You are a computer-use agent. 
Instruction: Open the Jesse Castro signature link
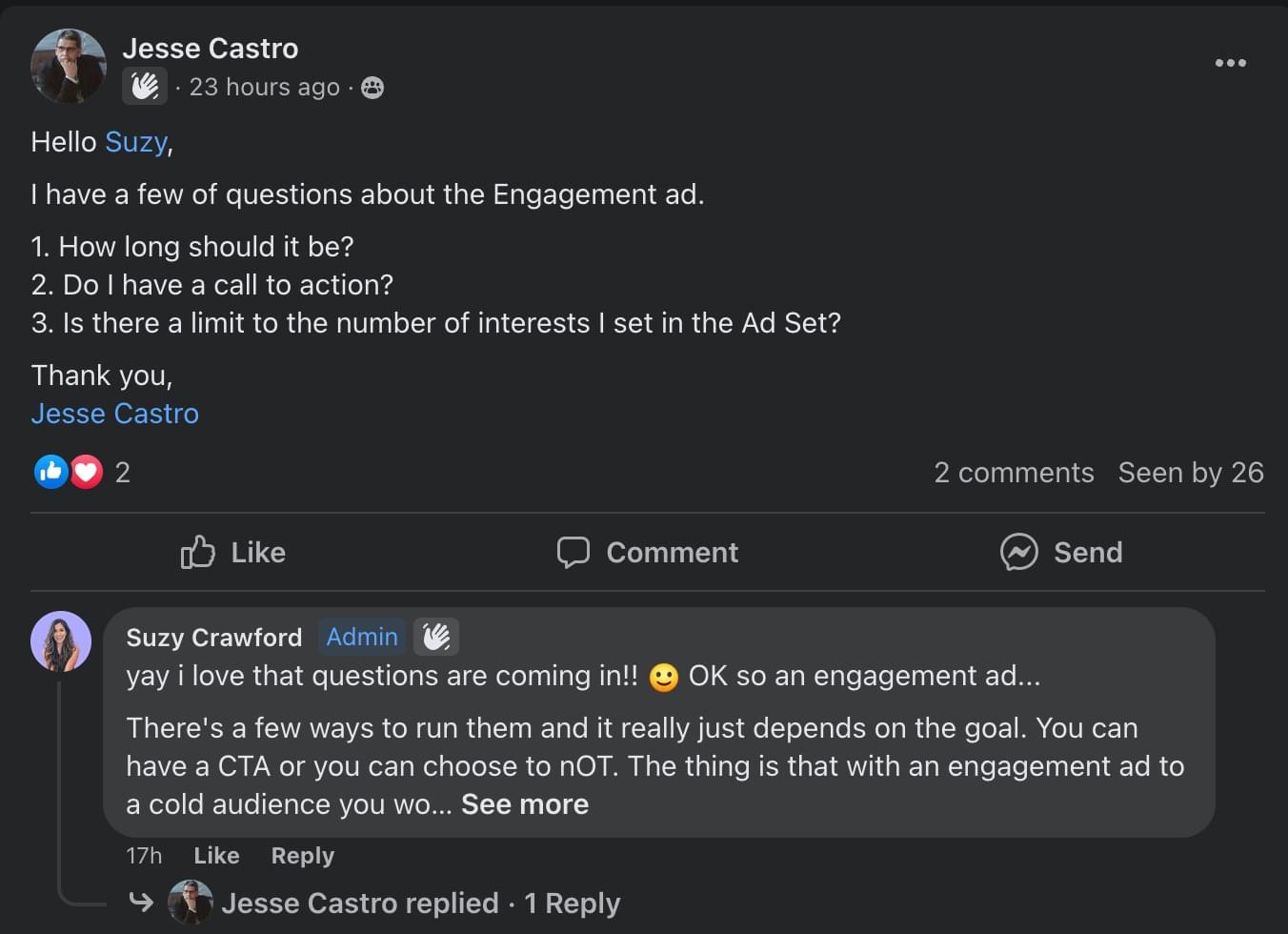[115, 414]
